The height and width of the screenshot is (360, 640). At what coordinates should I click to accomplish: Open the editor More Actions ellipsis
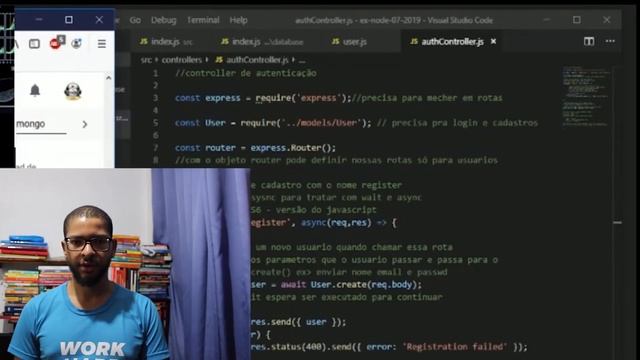[x=610, y=41]
